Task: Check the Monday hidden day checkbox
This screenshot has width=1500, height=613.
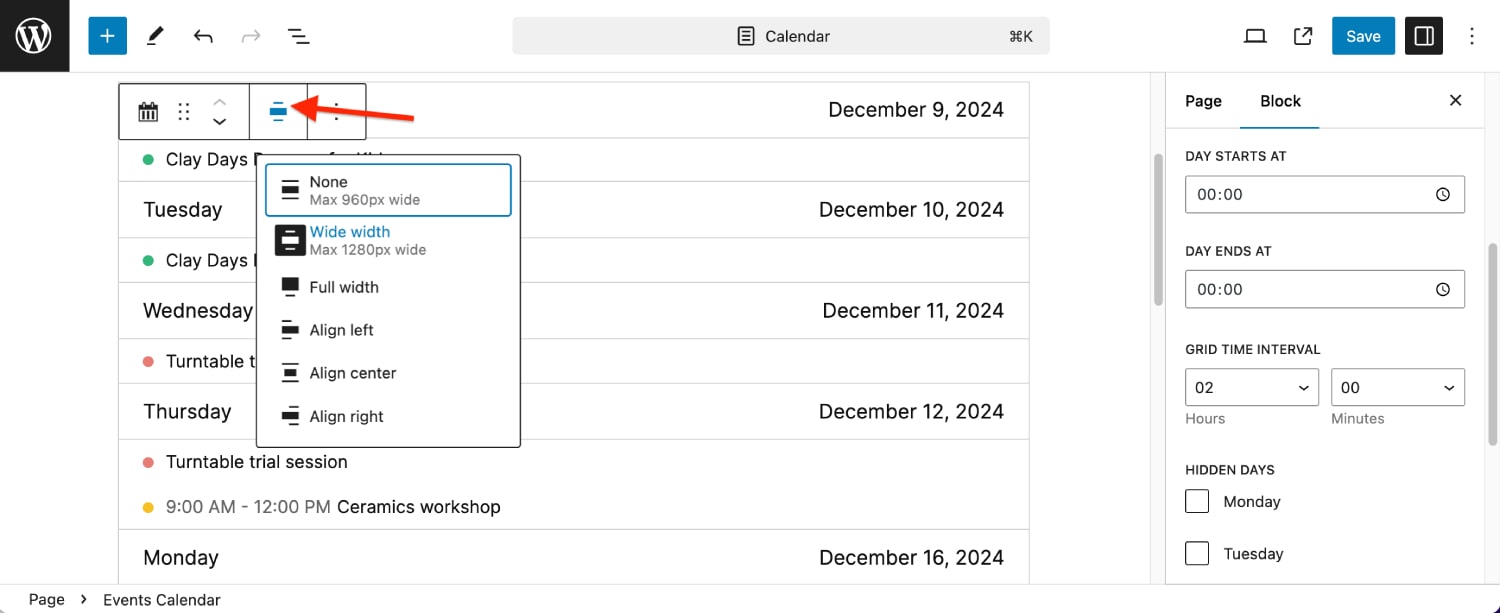Action: point(1197,501)
